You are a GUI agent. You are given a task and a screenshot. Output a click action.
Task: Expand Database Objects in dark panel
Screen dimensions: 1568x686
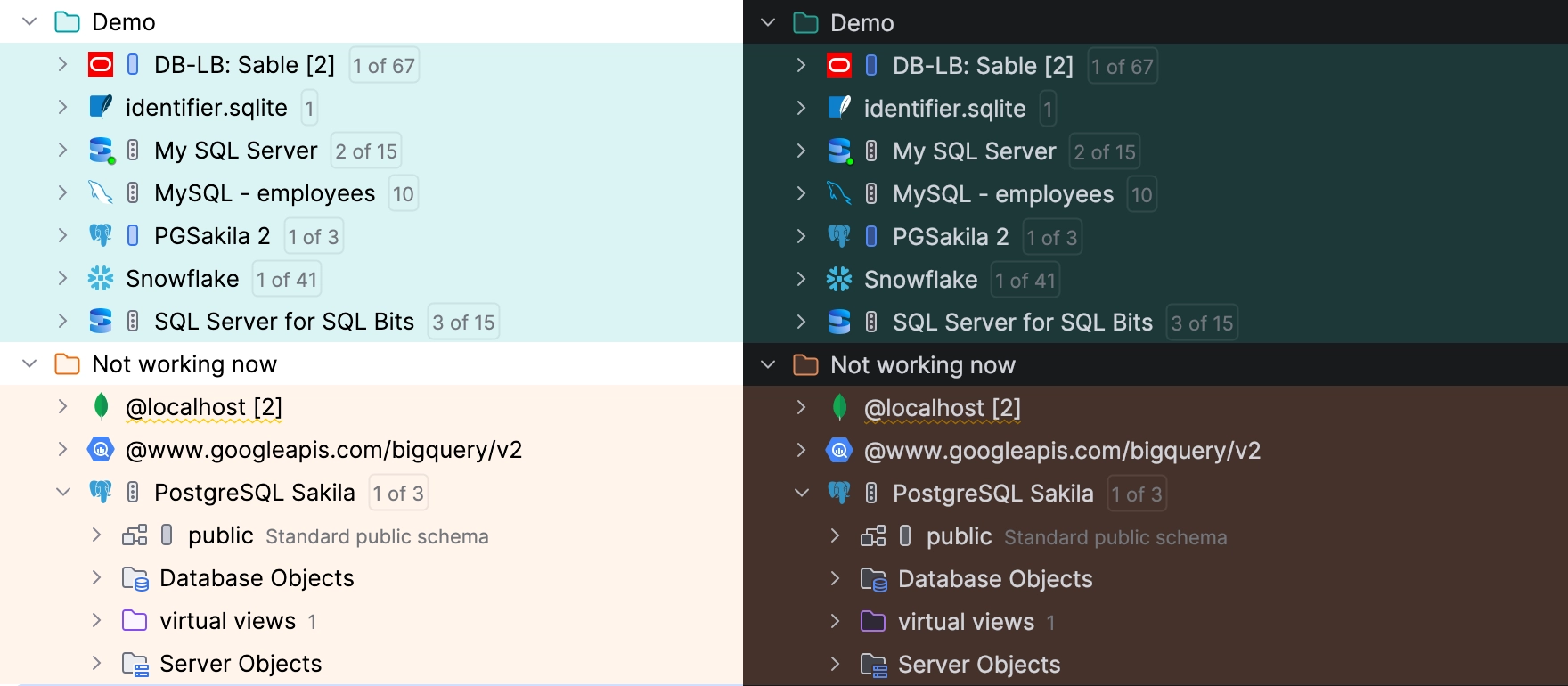click(x=836, y=578)
